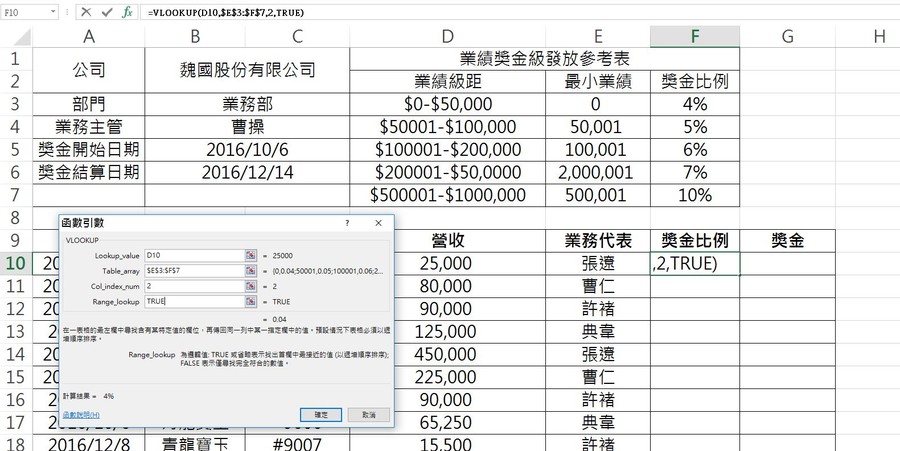
Task: Select the whole sheet via corner triangle
Action: tap(22, 37)
